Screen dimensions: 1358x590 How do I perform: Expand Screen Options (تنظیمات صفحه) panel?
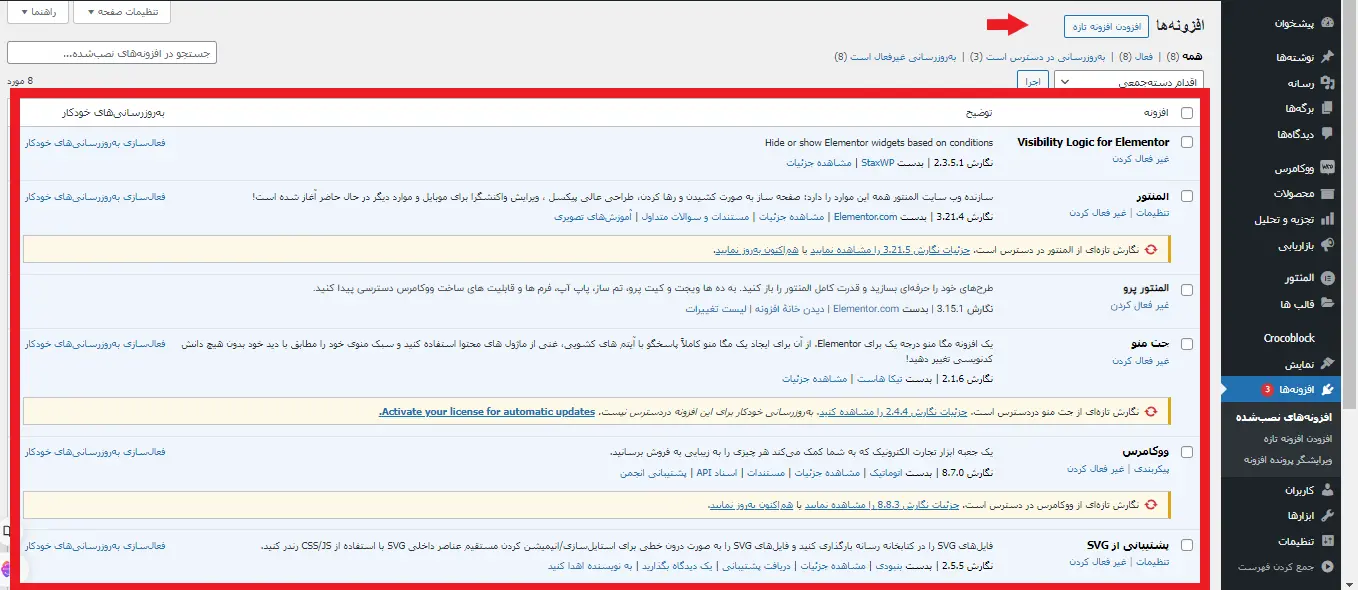121,12
